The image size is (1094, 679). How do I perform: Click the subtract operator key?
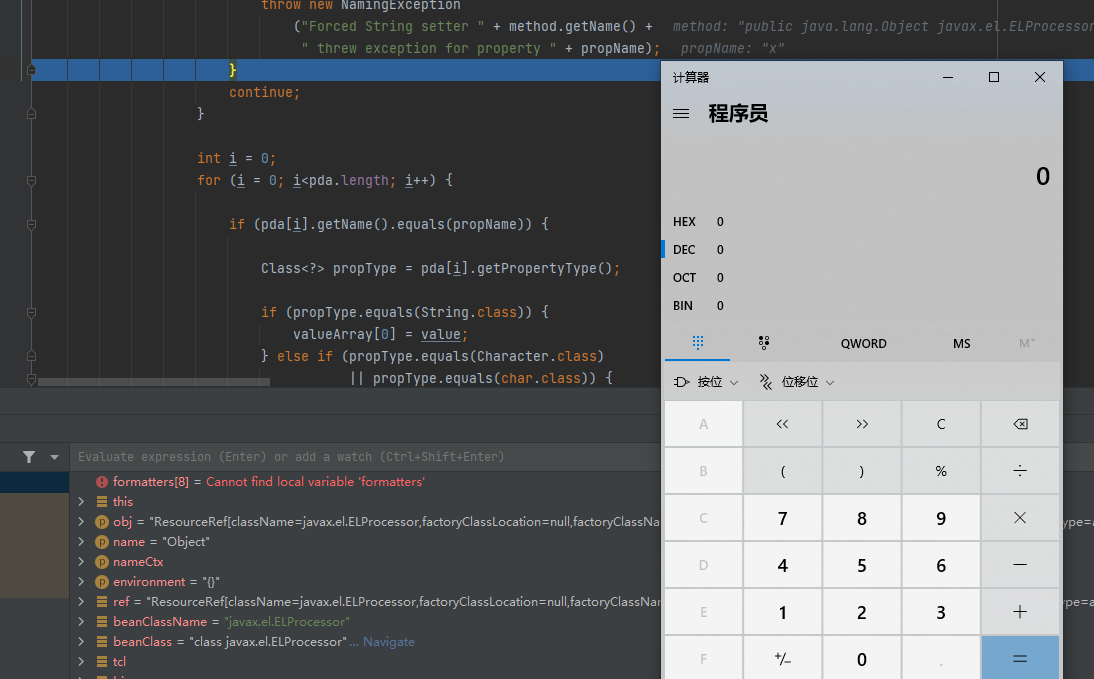[x=1020, y=565]
